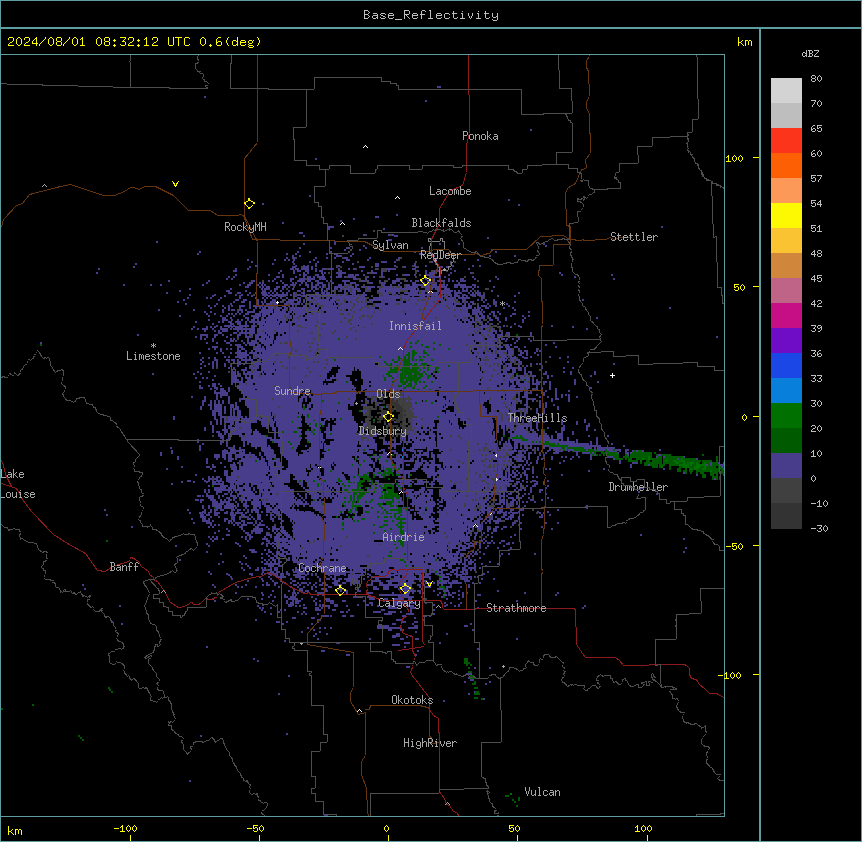This screenshot has height=842, width=862.
Task: Click the Cochrane town label
Action: [x=322, y=568]
